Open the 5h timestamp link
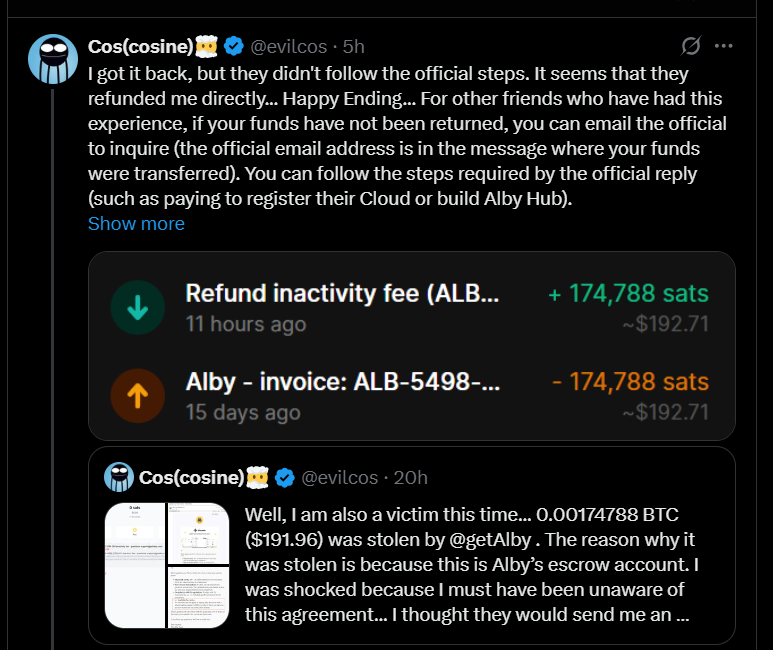Viewport: 773px width, 650px height. pos(353,46)
